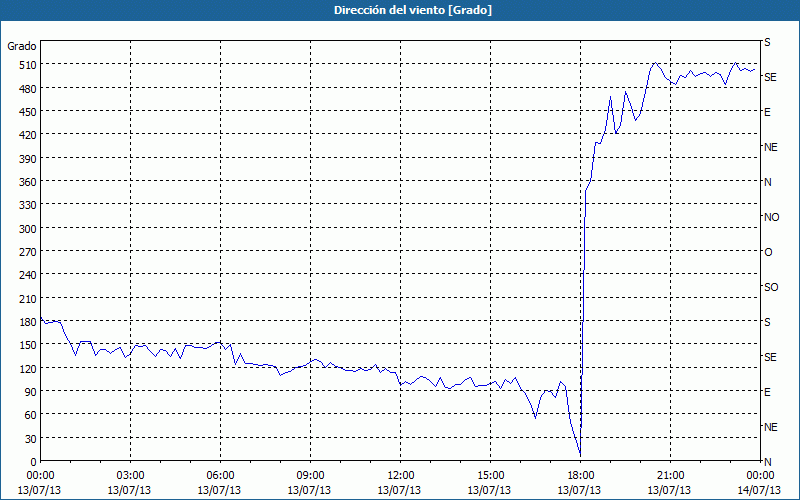
Task: Click the 240 y-axis value
Action: 28,275
